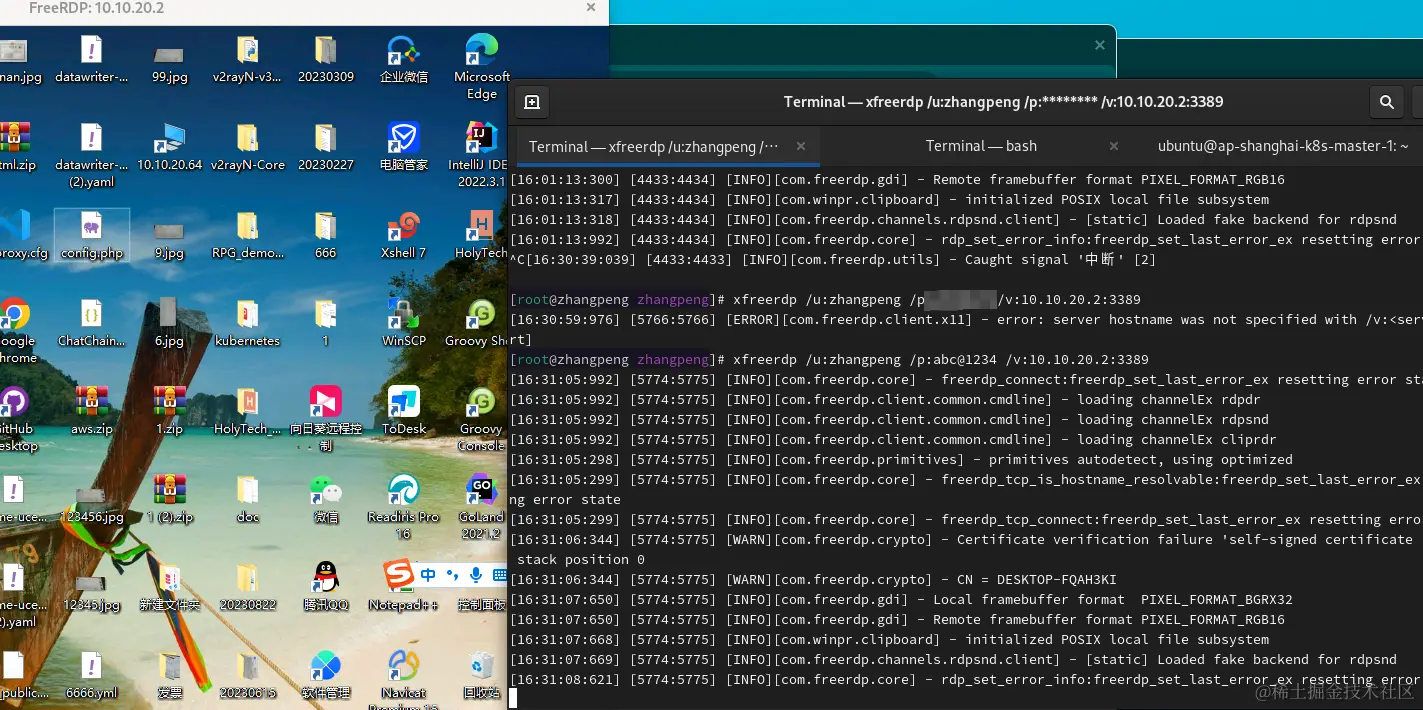Open the 1.zip archive
This screenshot has width=1423, height=710.
click(x=169, y=410)
